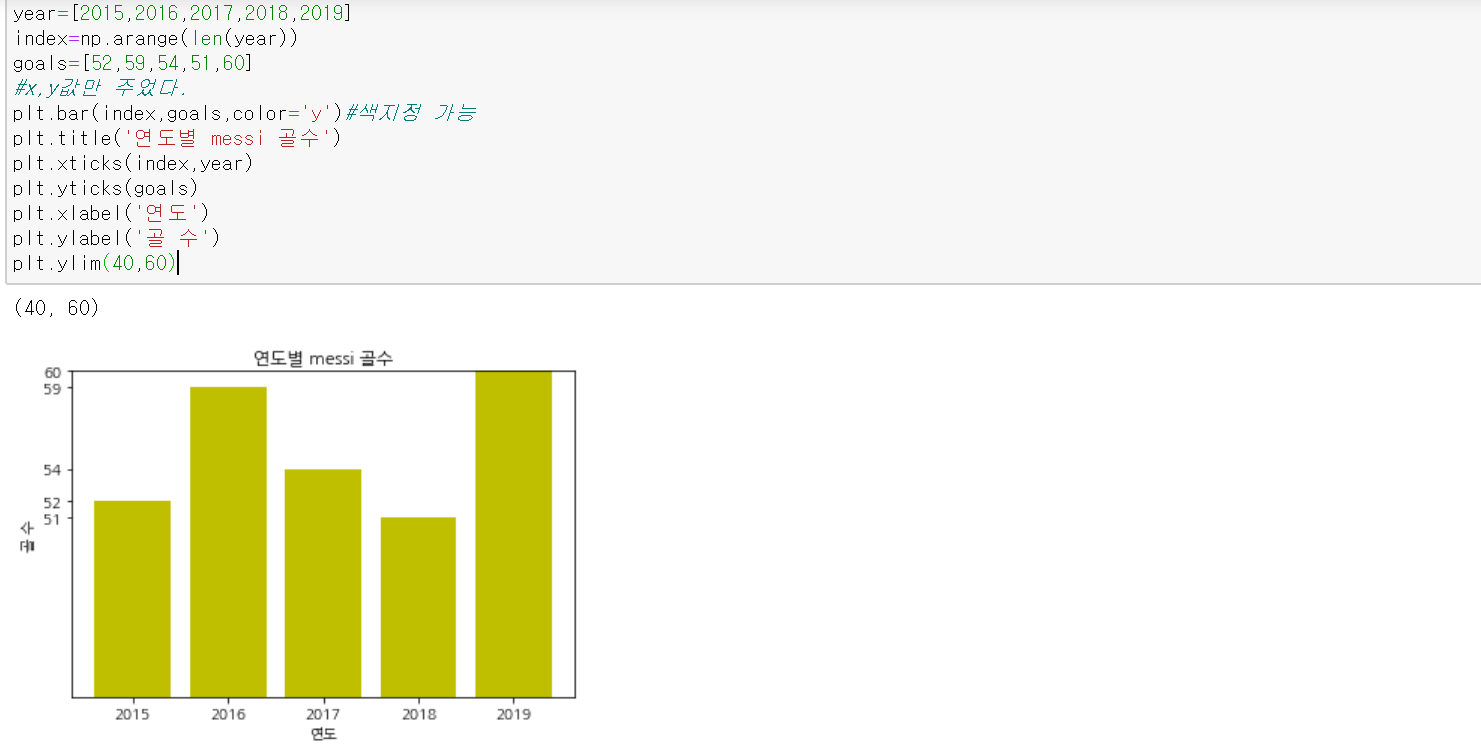Click the plt.bar(index,goals,color='y') call
The width and height of the screenshot is (1481, 744).
[178, 113]
